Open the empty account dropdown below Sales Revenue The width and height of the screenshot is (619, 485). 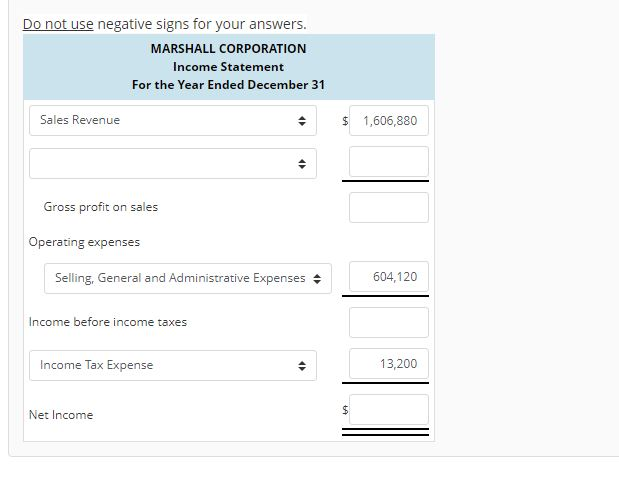coord(173,163)
